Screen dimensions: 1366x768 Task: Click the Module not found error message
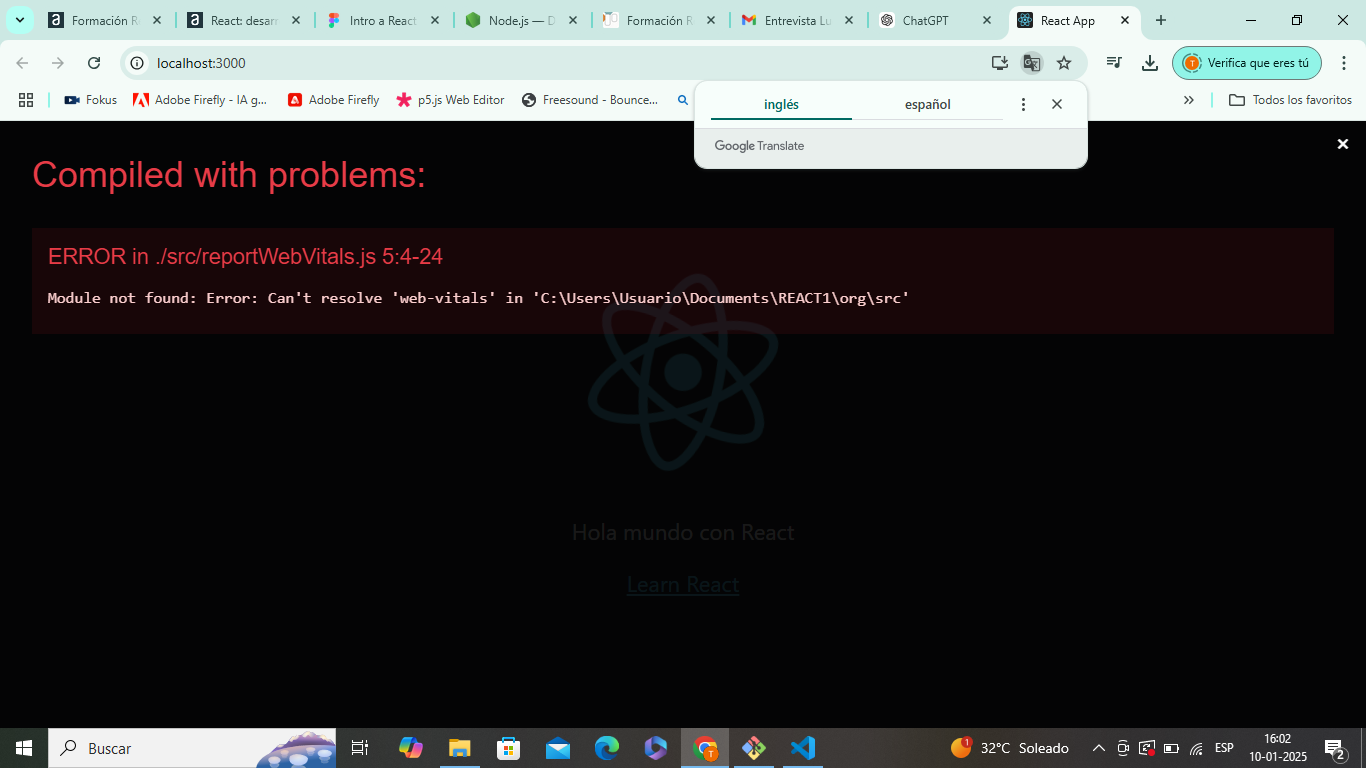point(478,298)
